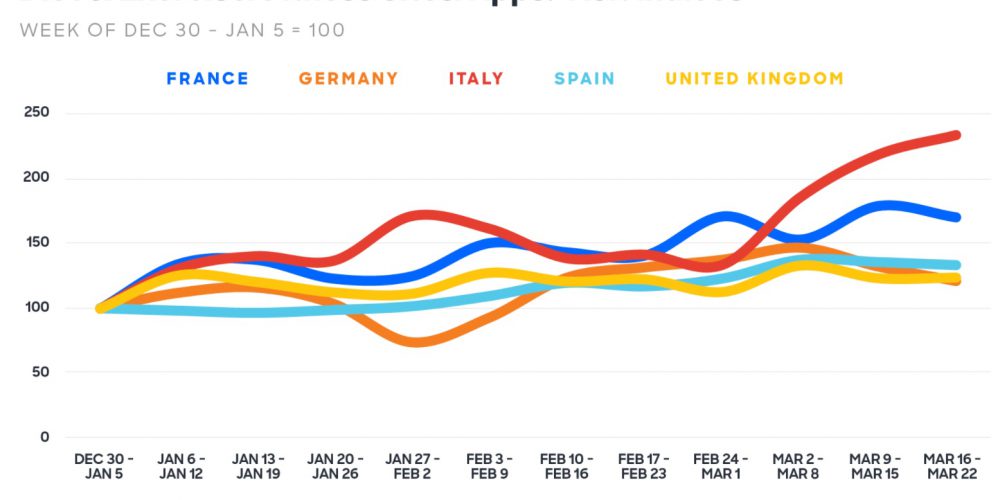This screenshot has height=500, width=1000.
Task: Select the DEC 30 - JAN 5 axis label
Action: [103, 466]
